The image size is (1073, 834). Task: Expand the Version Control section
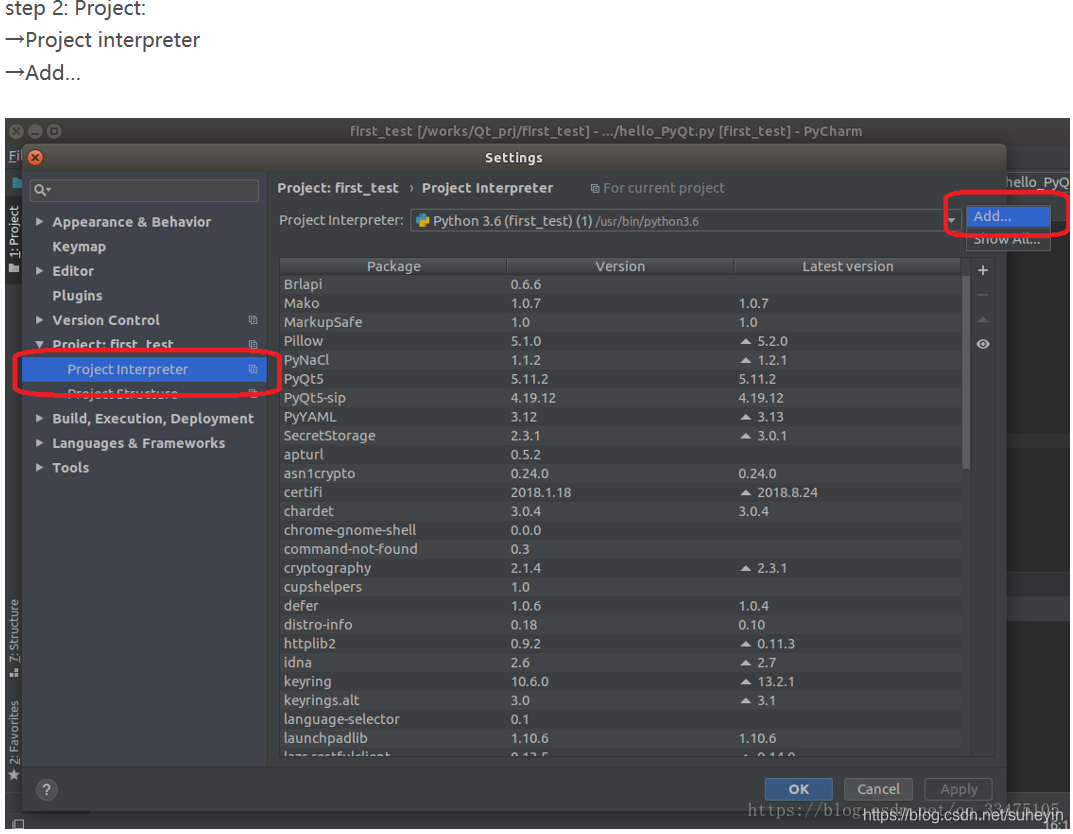click(40, 320)
